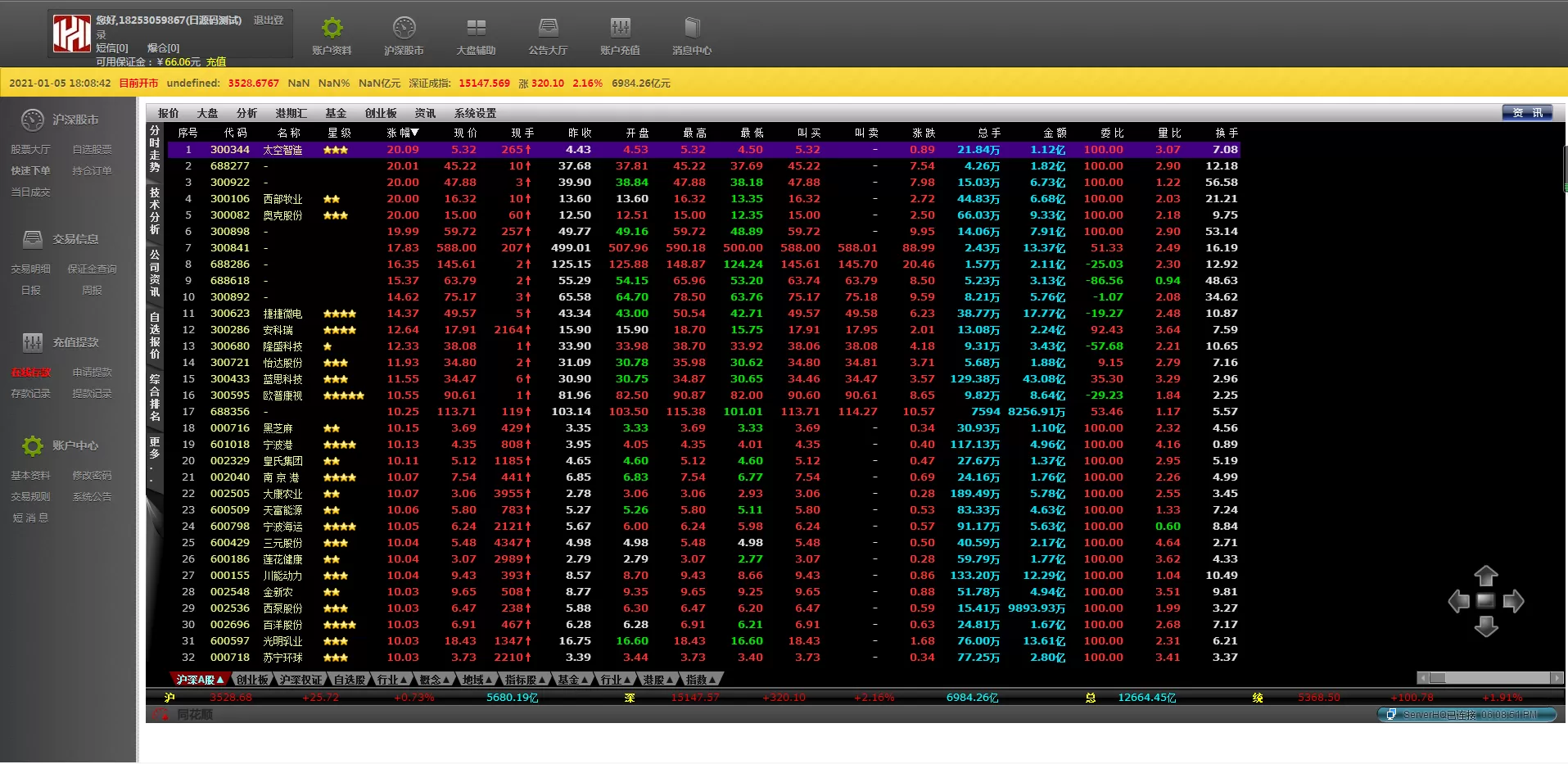Click the 资讯 button at top right
The image size is (1568, 764).
(x=1526, y=113)
